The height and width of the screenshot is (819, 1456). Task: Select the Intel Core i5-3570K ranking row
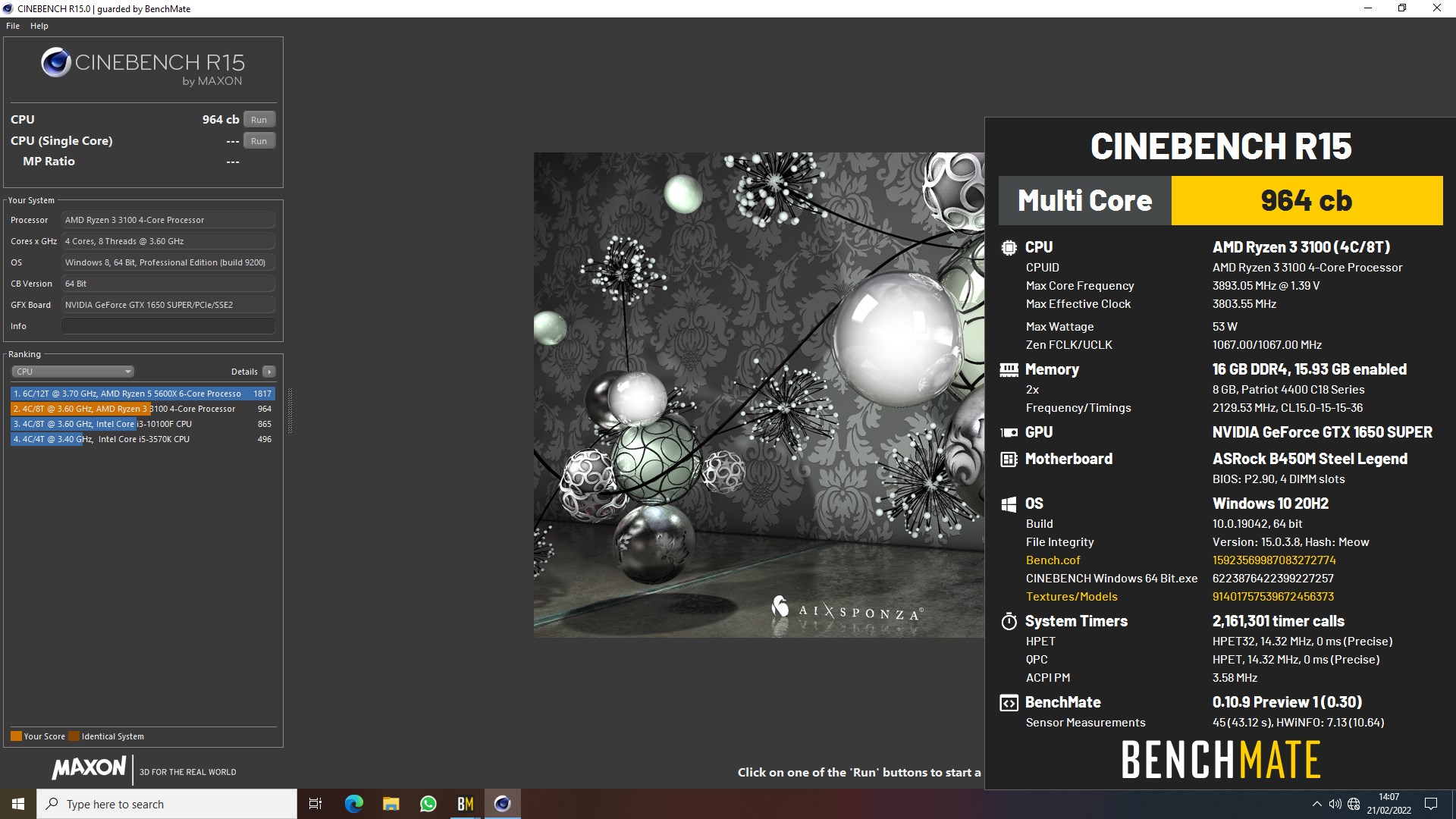pyautogui.click(x=143, y=439)
